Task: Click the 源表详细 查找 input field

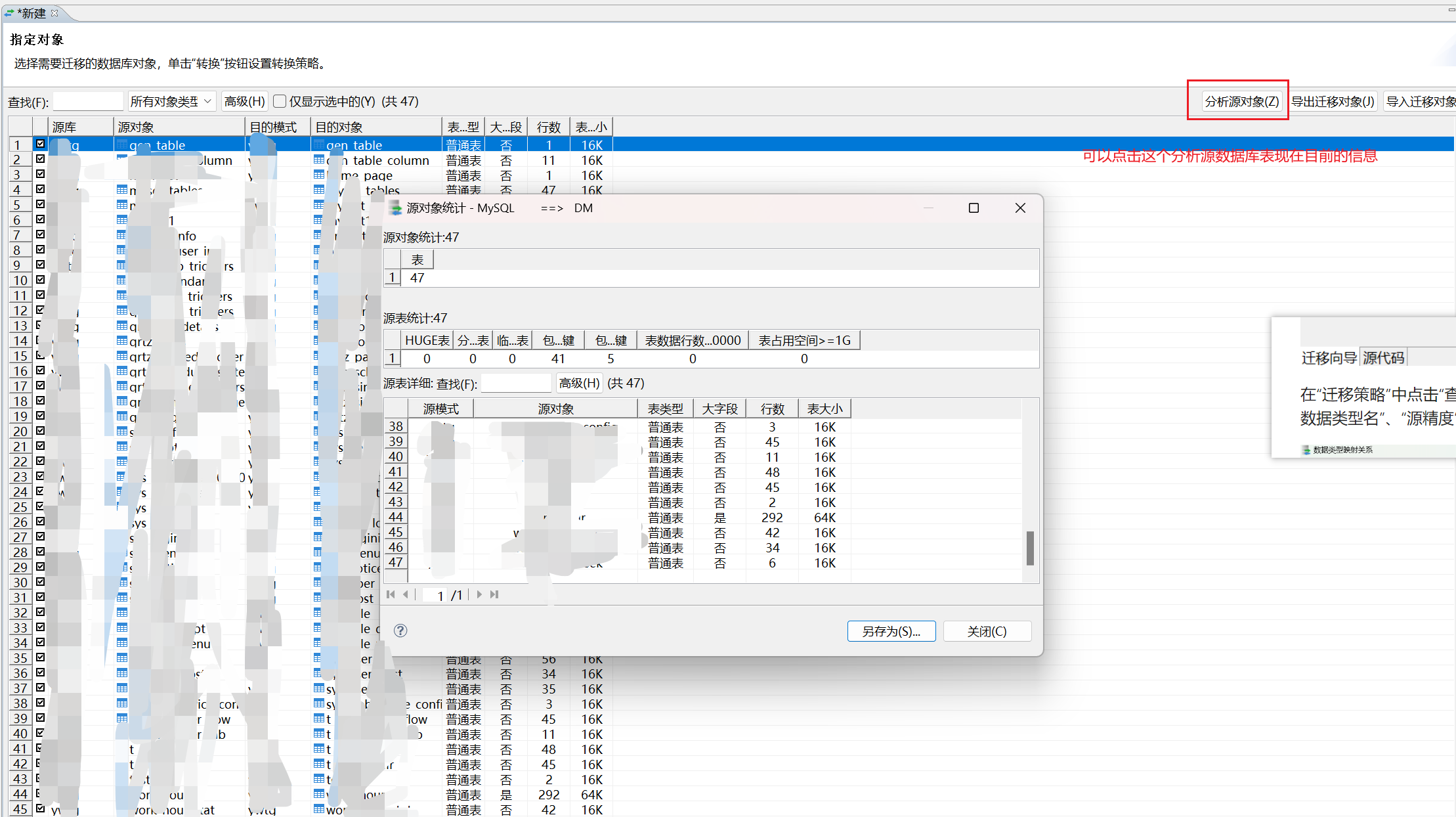Action: [x=516, y=383]
